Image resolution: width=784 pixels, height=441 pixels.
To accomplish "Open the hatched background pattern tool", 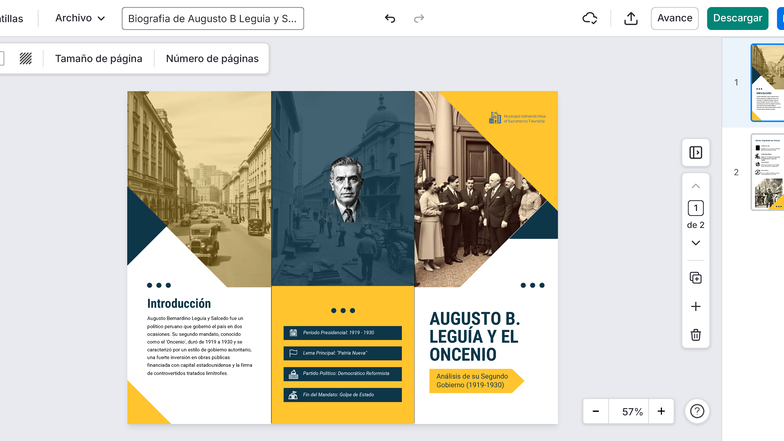I will click(x=26, y=58).
